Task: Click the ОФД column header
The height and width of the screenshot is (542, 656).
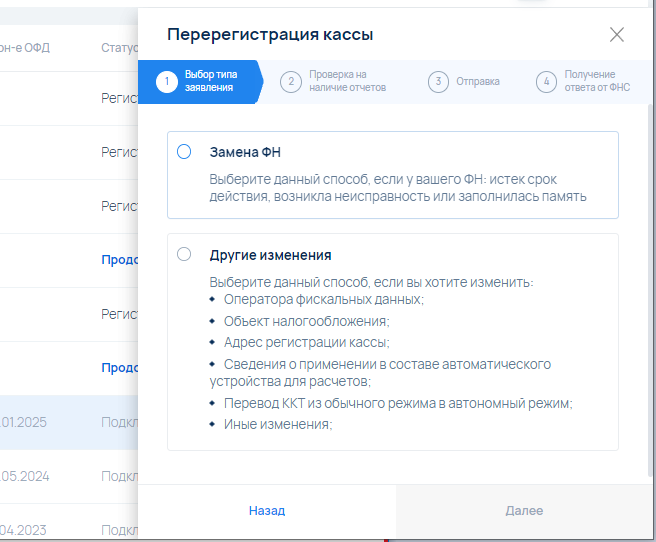Action: click(30, 47)
